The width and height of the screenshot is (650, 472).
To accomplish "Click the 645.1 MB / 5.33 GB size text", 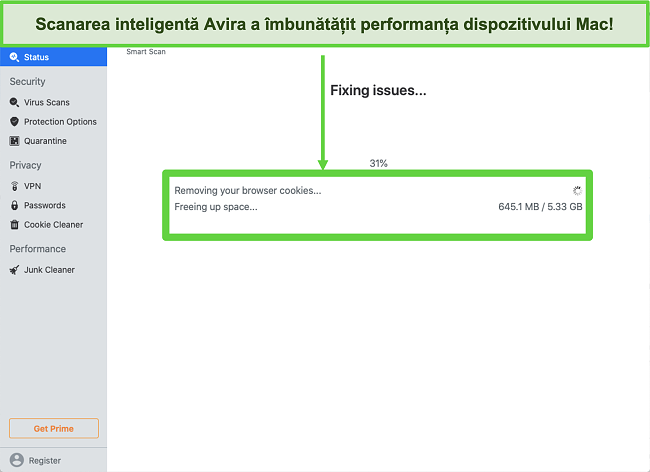I will pyautogui.click(x=539, y=207).
